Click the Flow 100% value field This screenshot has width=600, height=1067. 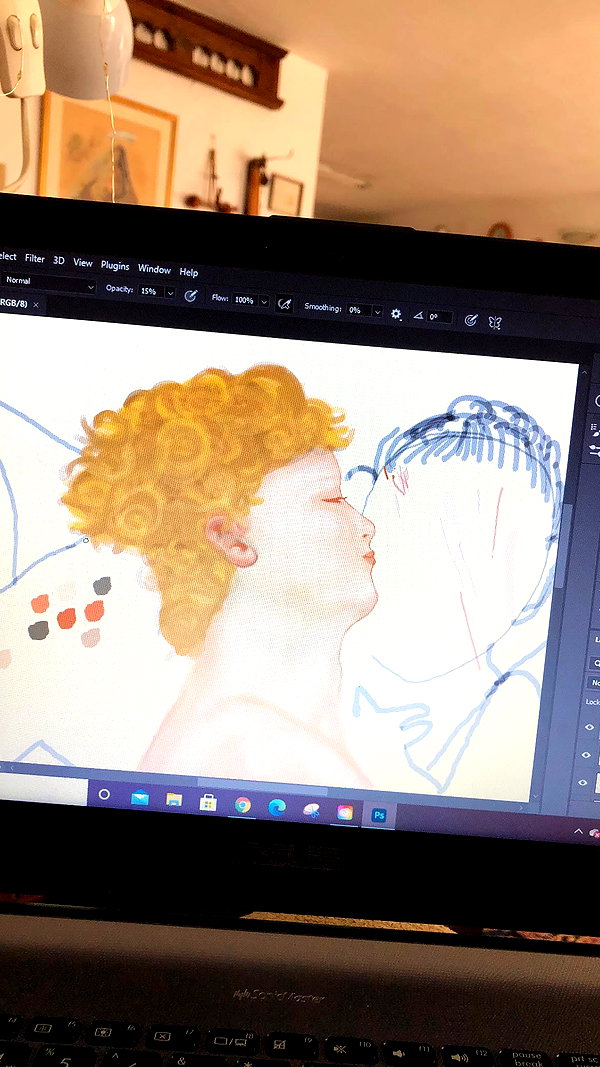[x=244, y=300]
